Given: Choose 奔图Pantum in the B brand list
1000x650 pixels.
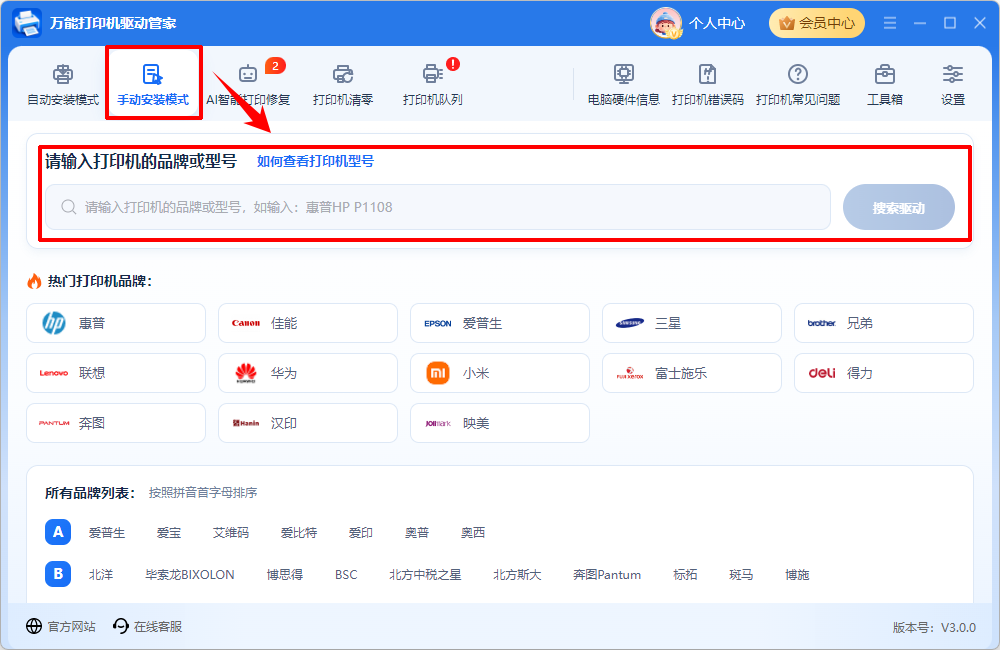Looking at the screenshot, I should (607, 575).
